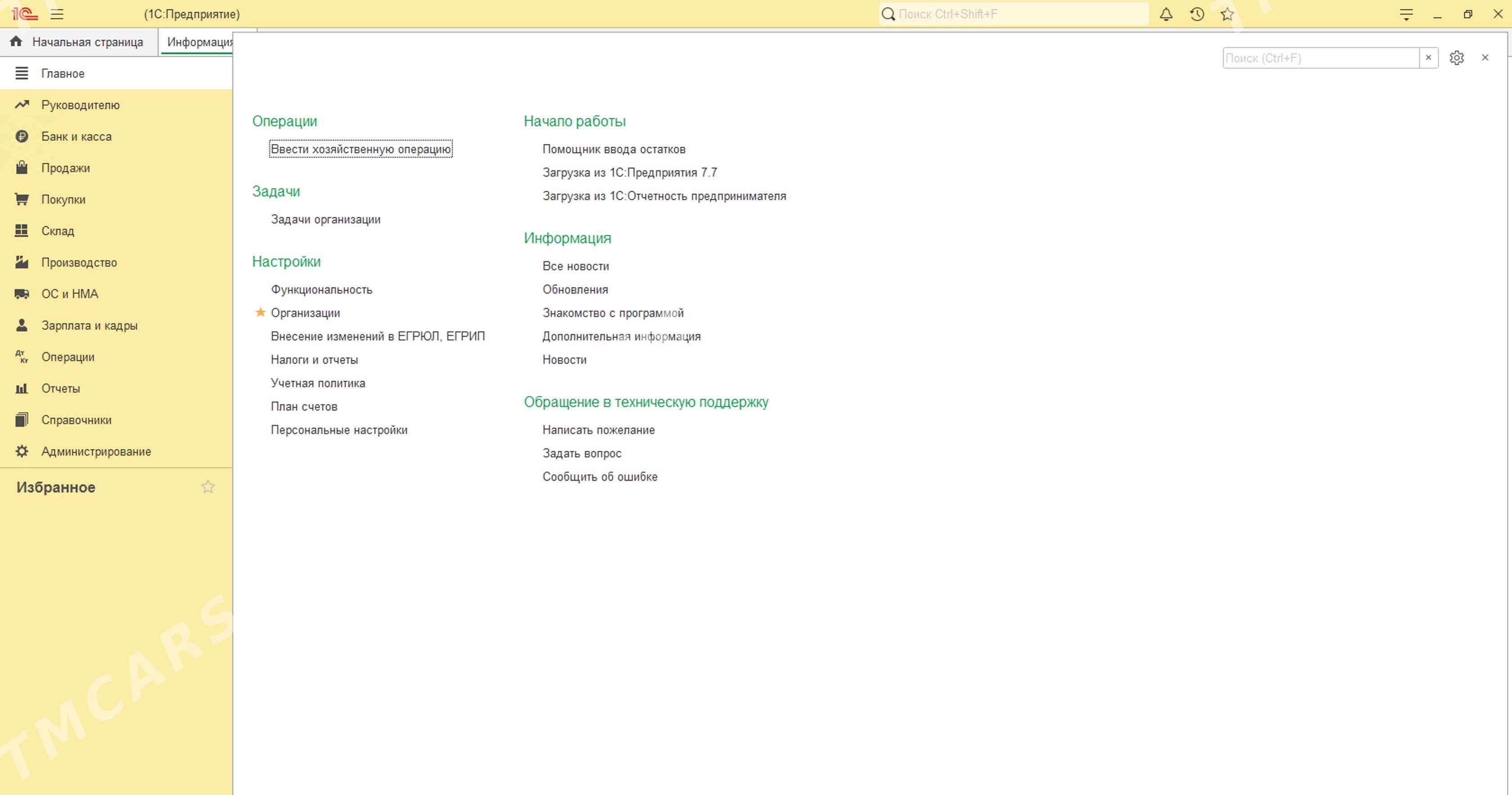Open the notifications bell
1512x795 pixels.
point(1166,14)
